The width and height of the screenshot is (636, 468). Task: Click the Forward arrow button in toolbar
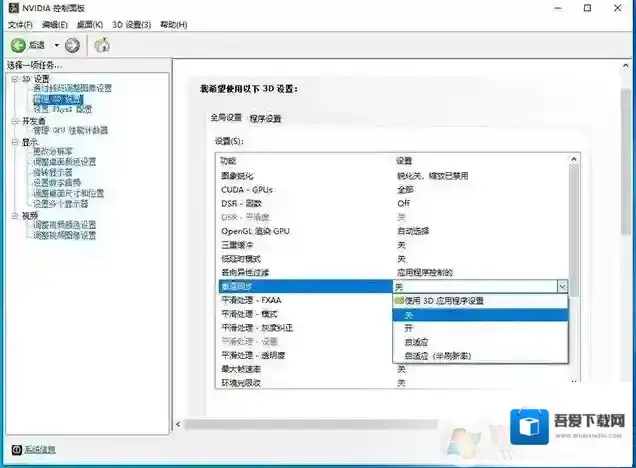(x=72, y=45)
